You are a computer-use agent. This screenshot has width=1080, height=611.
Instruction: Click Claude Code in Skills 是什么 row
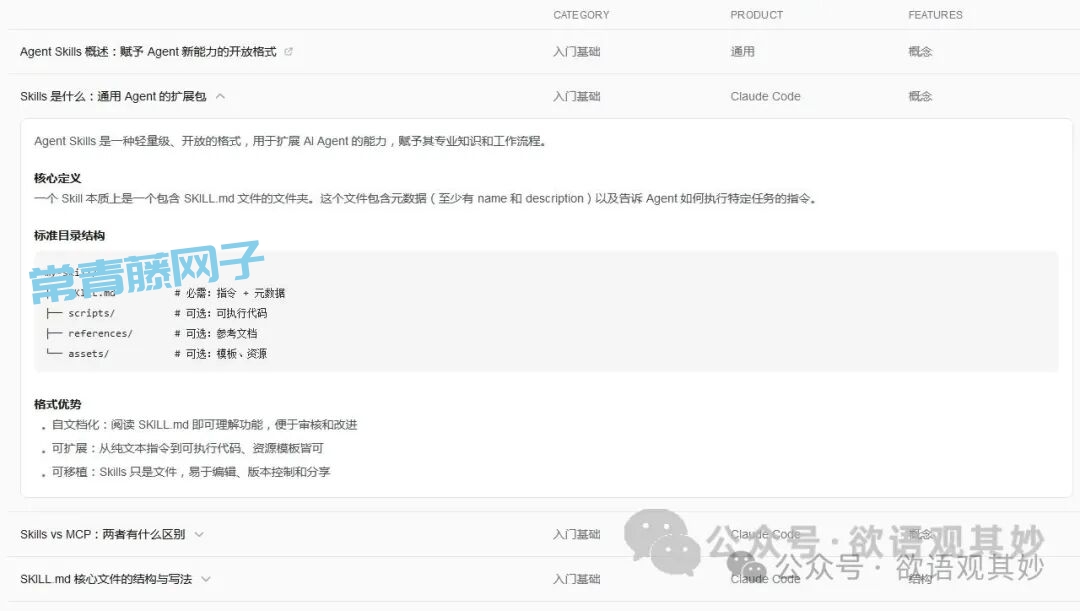click(765, 97)
